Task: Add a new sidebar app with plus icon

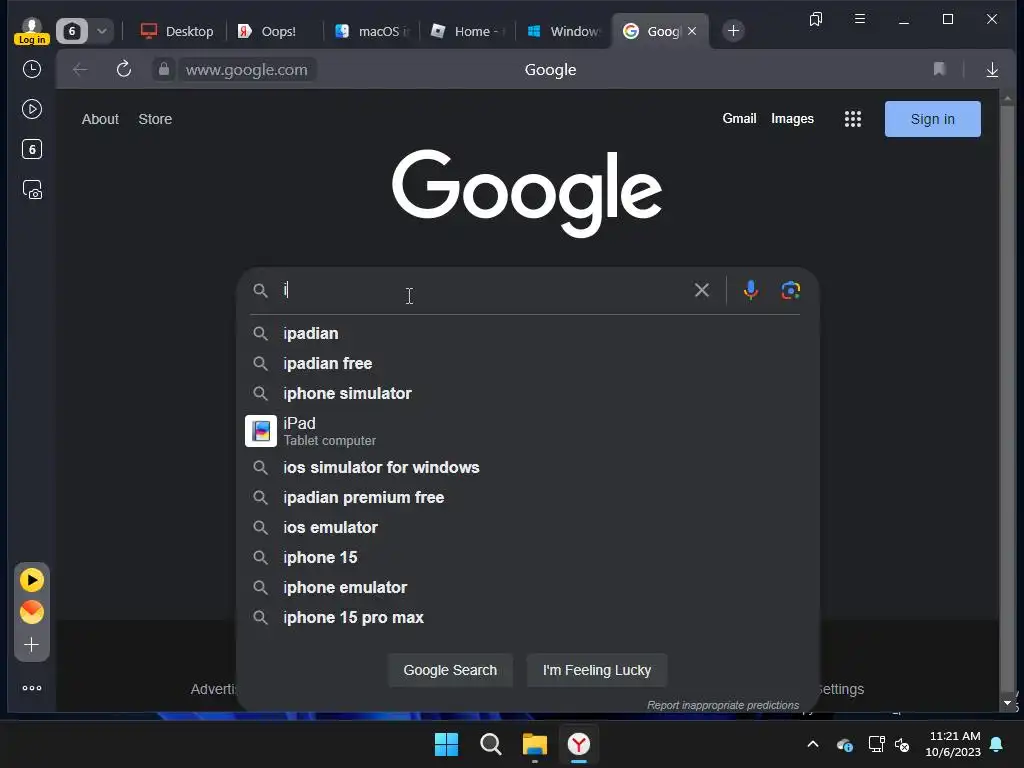Action: [x=31, y=645]
